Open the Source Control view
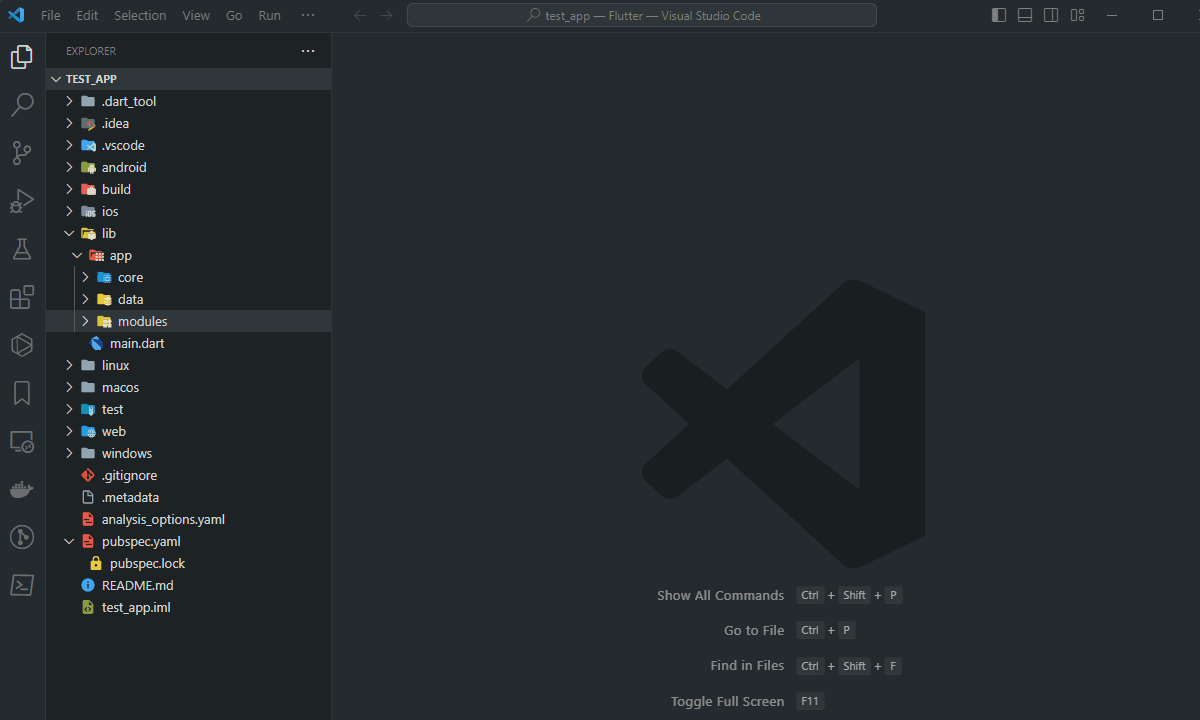The width and height of the screenshot is (1200, 720). 22,153
